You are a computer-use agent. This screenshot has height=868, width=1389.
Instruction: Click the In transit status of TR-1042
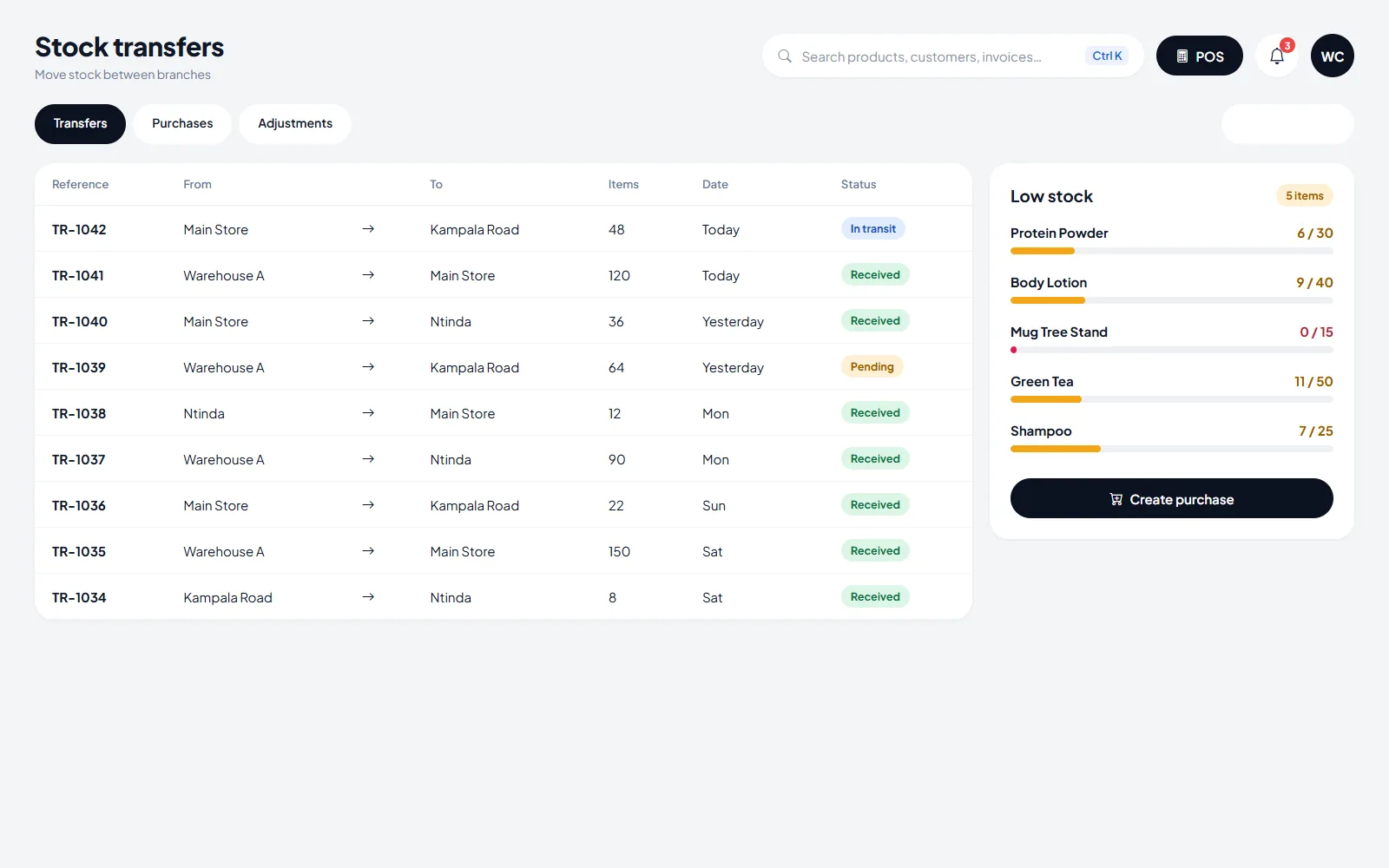(873, 229)
